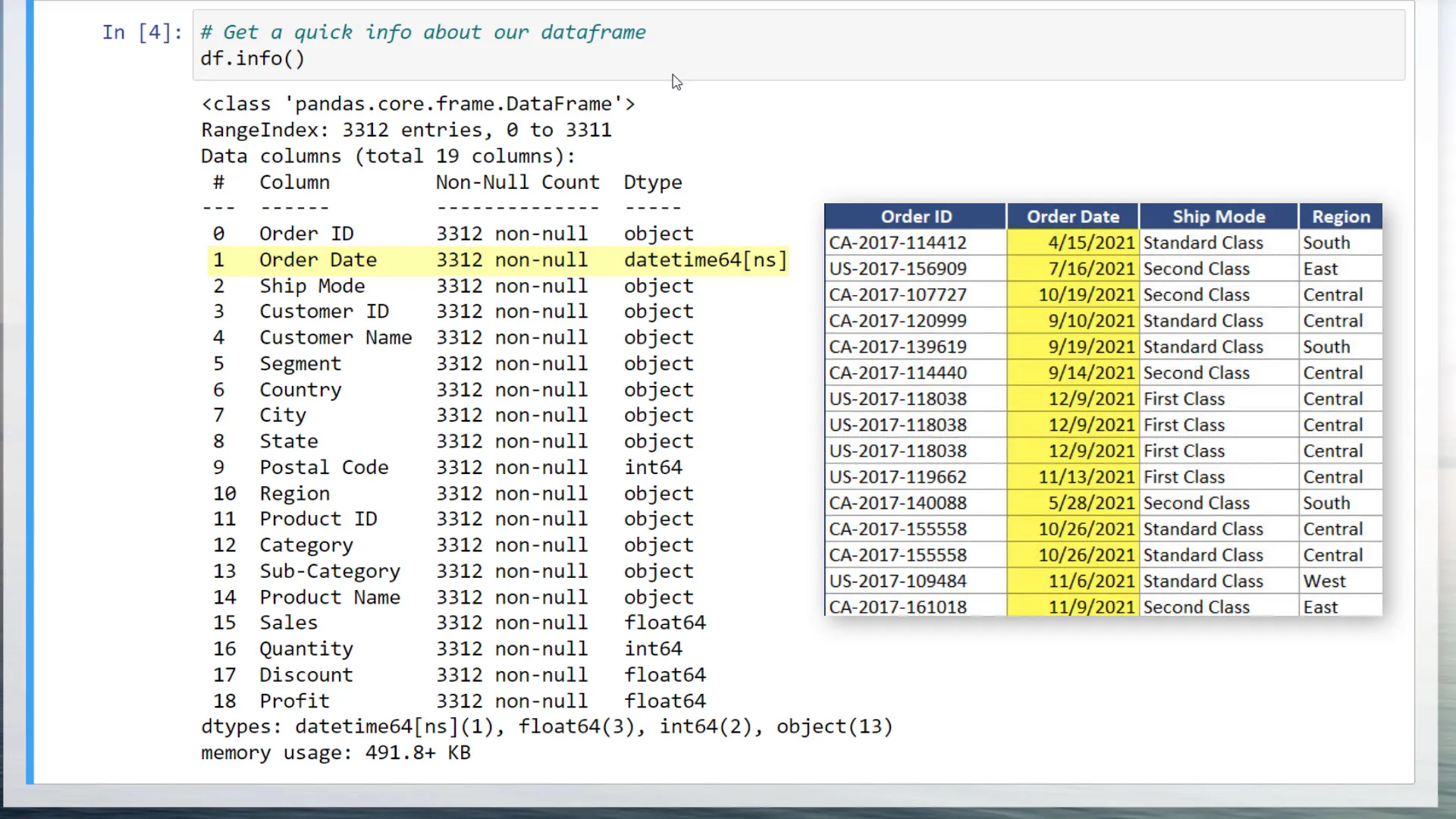Click the Ship Mode column header
The image size is (1456, 819).
coord(1218,216)
